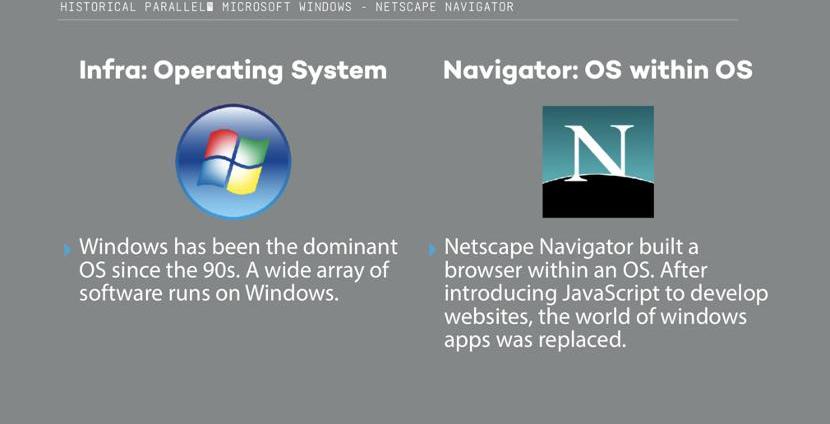Click the line 'browser within an OS. After'
The width and height of the screenshot is (830, 424).
[x=575, y=270]
